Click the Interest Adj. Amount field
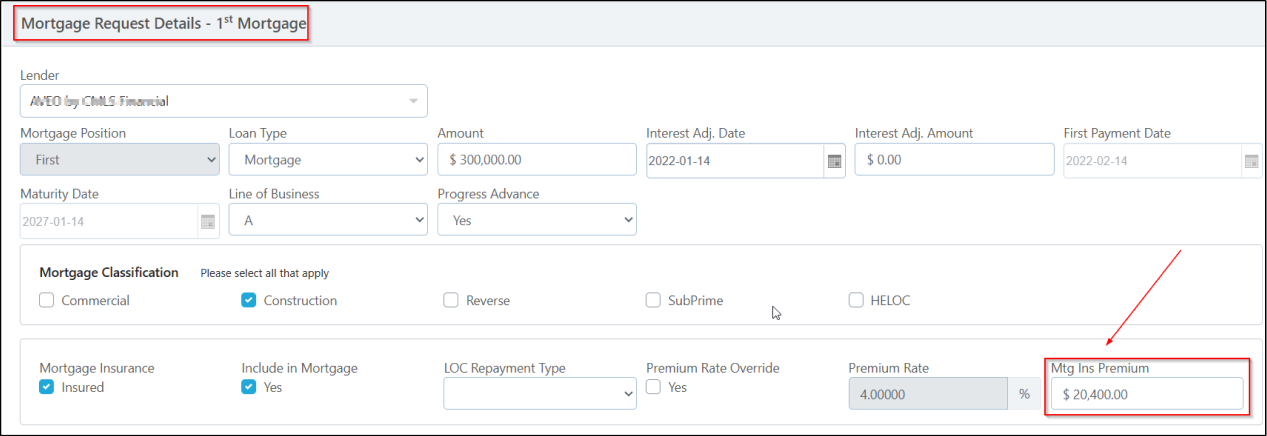Image resolution: width=1267 pixels, height=436 pixels. pos(953,160)
